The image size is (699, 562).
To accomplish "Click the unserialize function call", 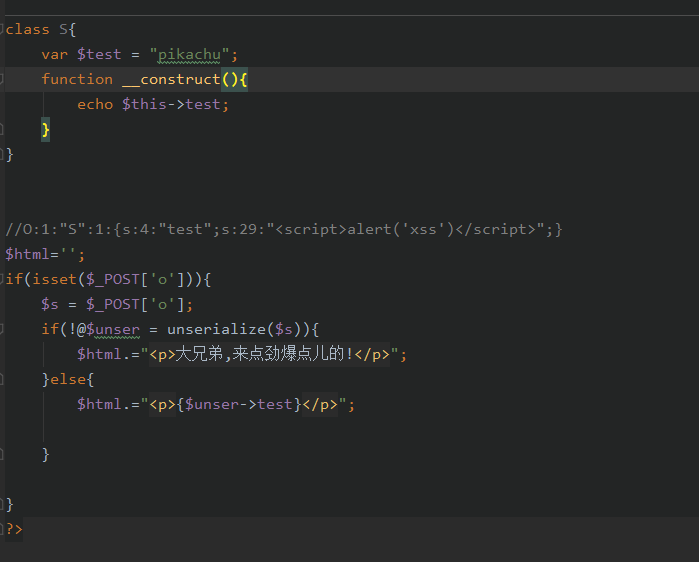I will [x=216, y=329].
